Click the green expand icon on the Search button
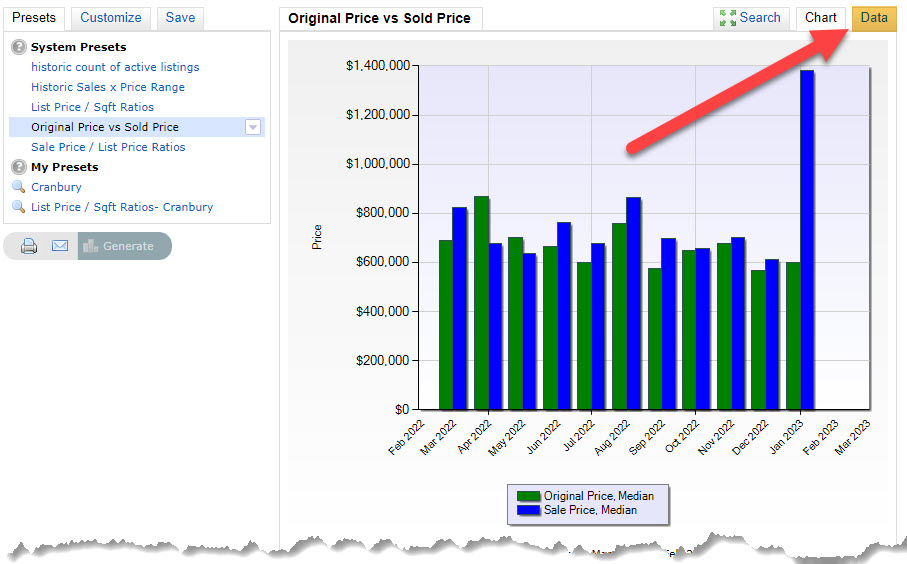The width and height of the screenshot is (907, 564). (728, 18)
